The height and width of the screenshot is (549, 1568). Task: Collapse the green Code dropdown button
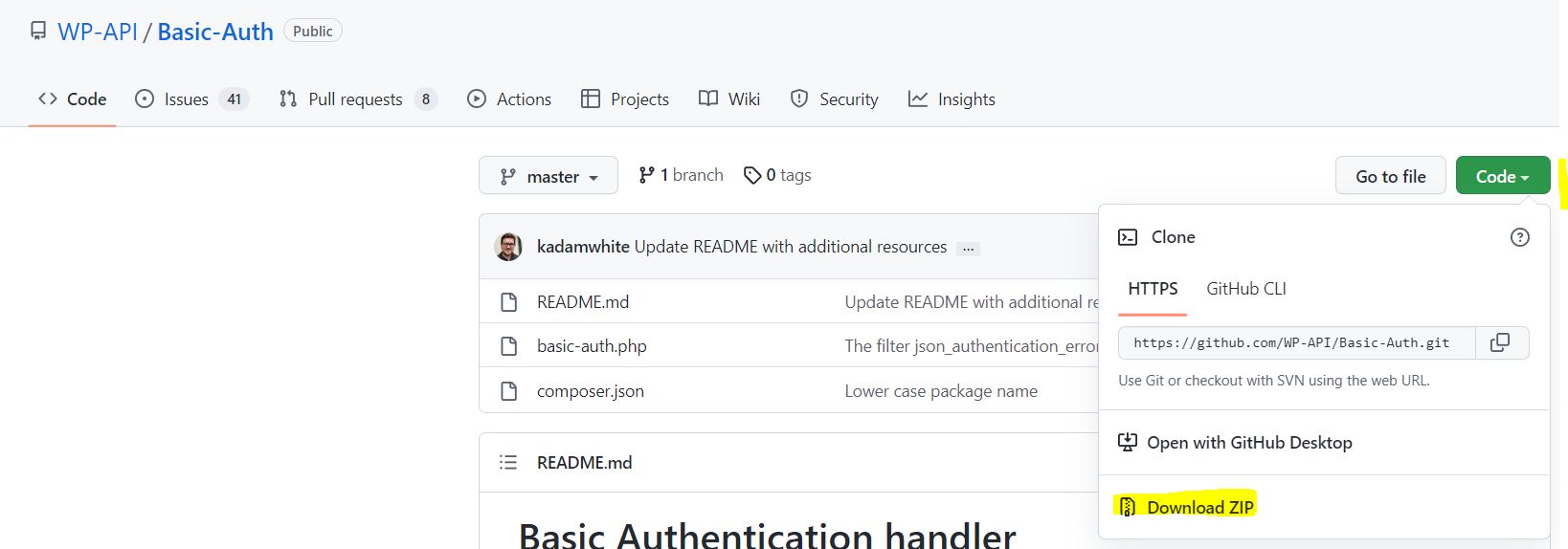coord(1502,176)
